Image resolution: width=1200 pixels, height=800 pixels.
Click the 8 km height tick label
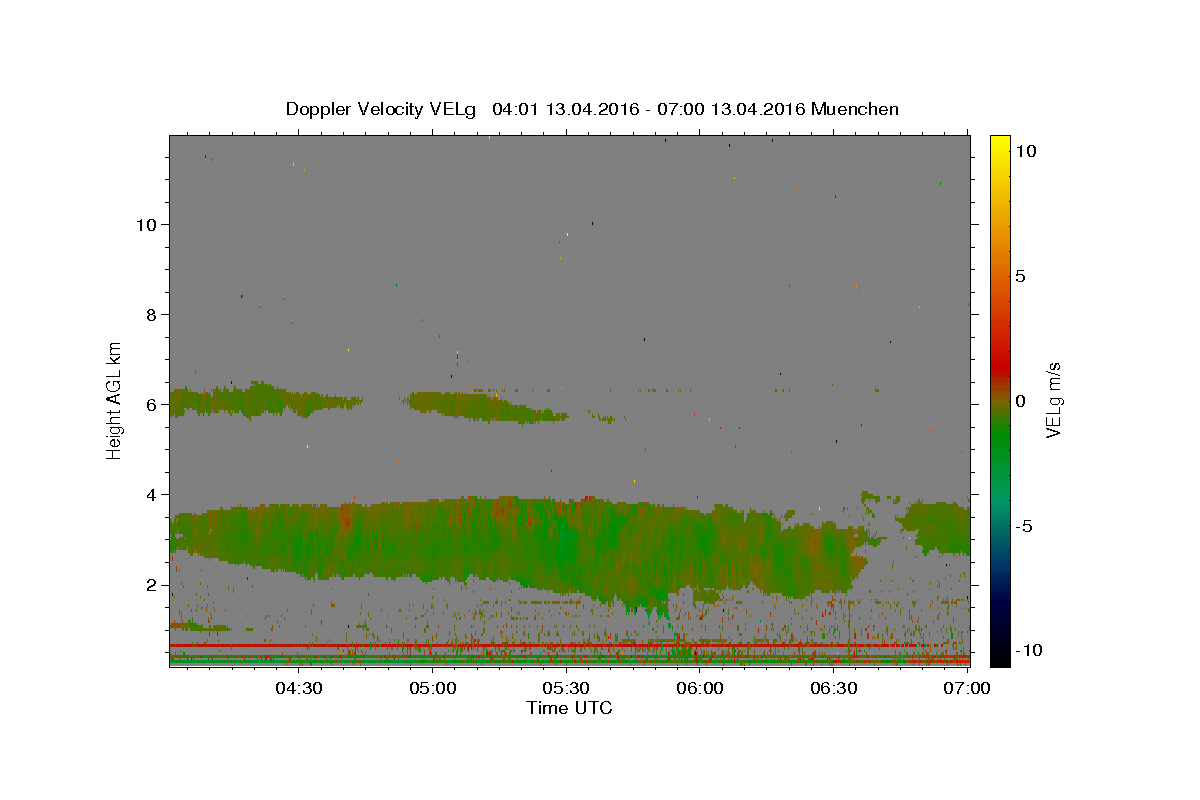pos(151,314)
